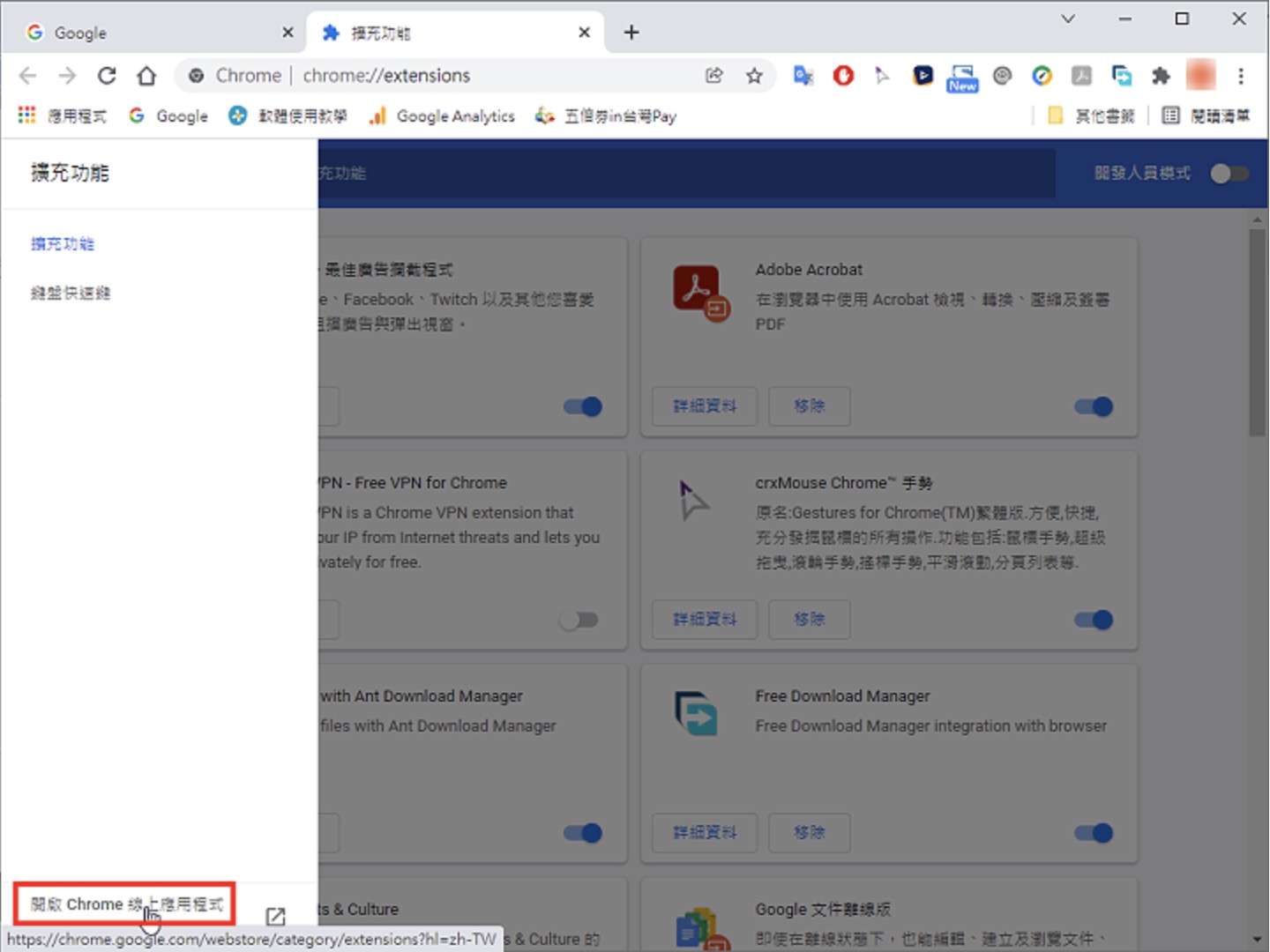
Task: Click 移除 to remove Adobe Acrobat
Action: coord(810,406)
